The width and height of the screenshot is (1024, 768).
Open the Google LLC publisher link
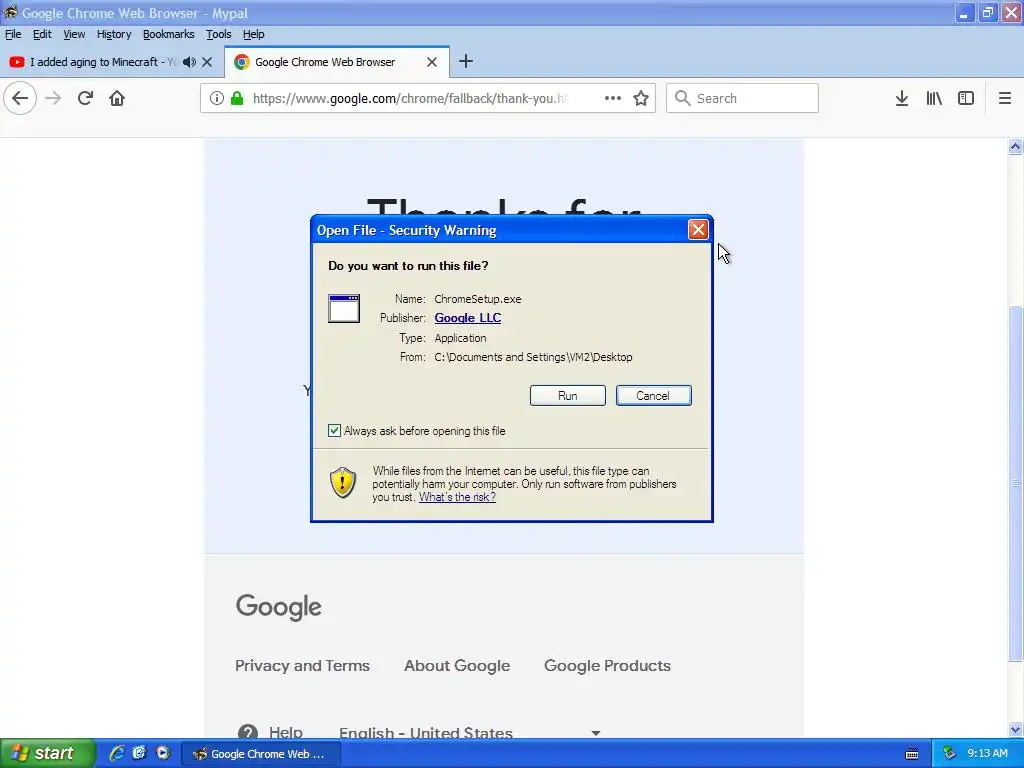click(x=468, y=318)
